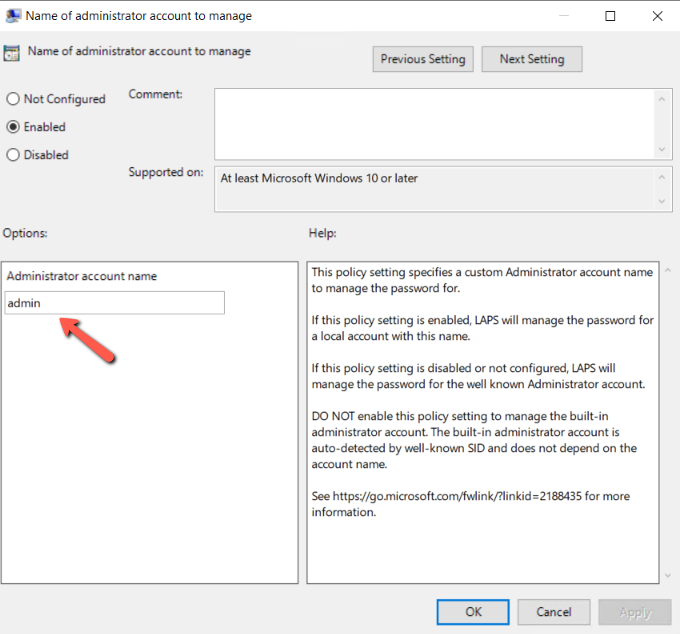
Task: Click the window icon in the title bar
Action: point(11,16)
